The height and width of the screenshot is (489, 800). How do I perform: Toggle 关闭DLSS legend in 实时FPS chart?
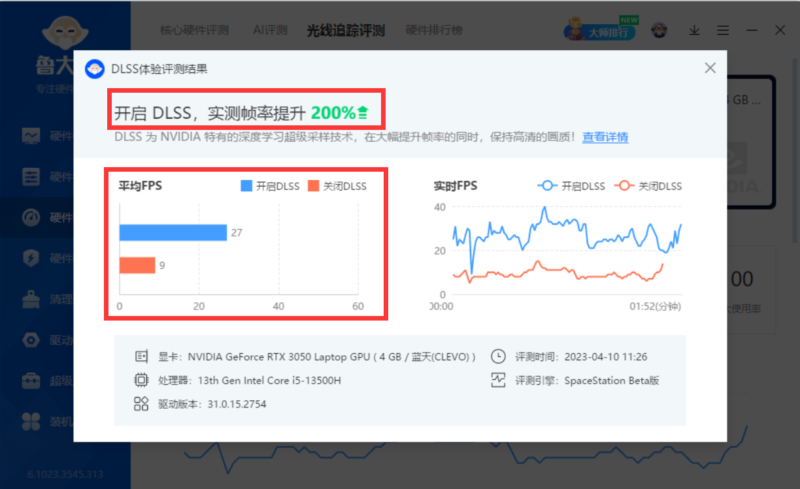[648, 186]
